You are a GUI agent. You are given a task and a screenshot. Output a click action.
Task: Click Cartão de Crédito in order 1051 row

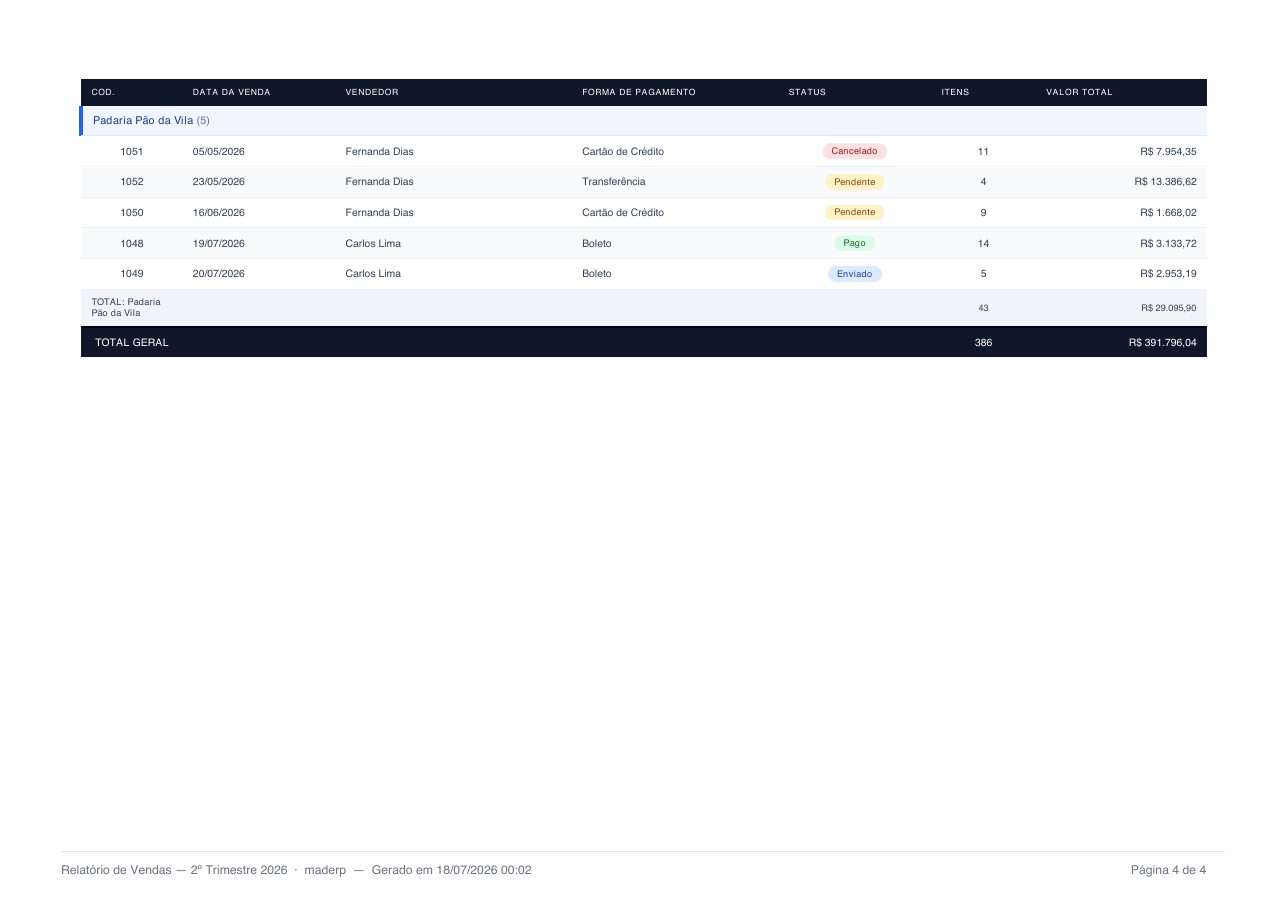click(x=623, y=152)
